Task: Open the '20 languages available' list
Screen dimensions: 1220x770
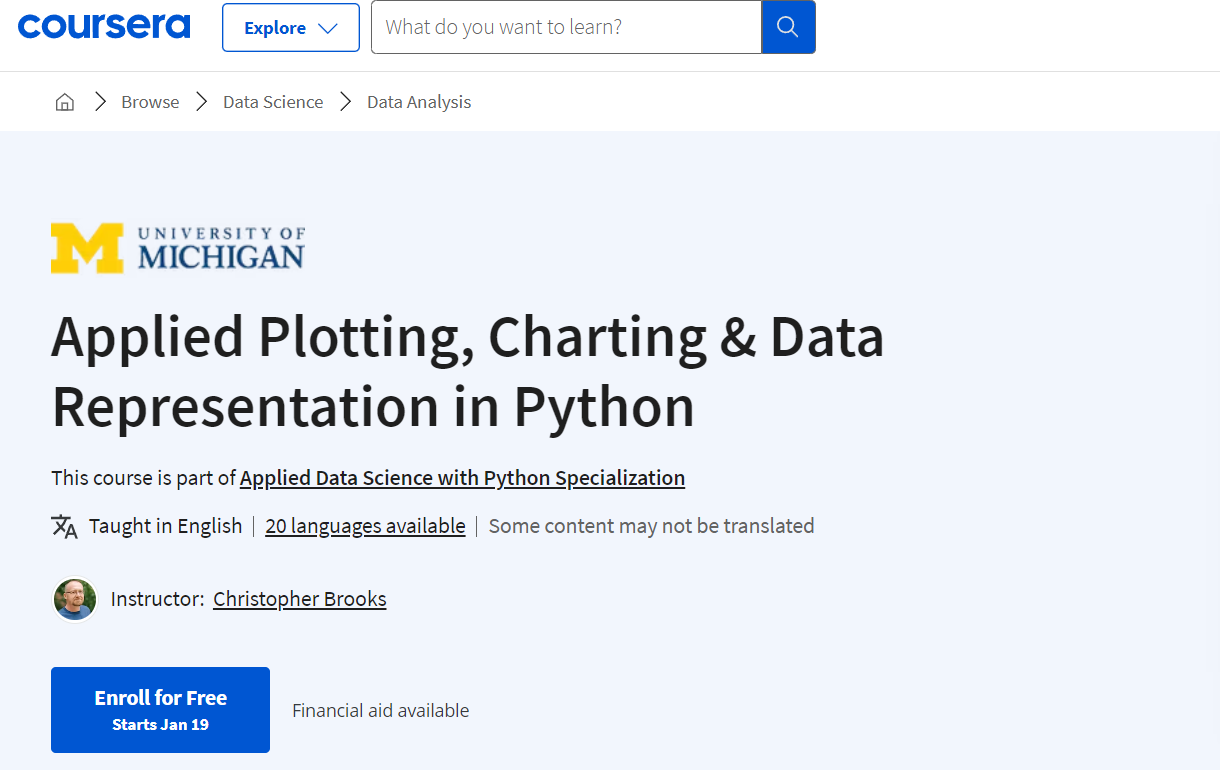Action: tap(365, 525)
